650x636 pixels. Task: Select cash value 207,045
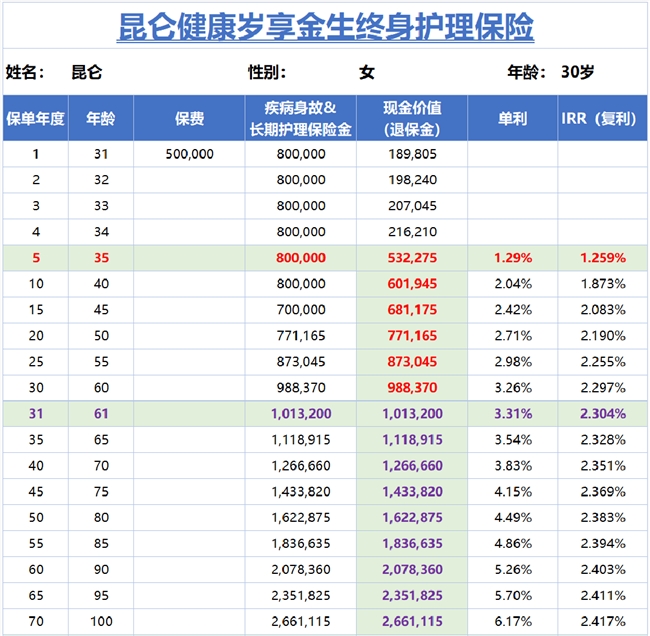[412, 206]
